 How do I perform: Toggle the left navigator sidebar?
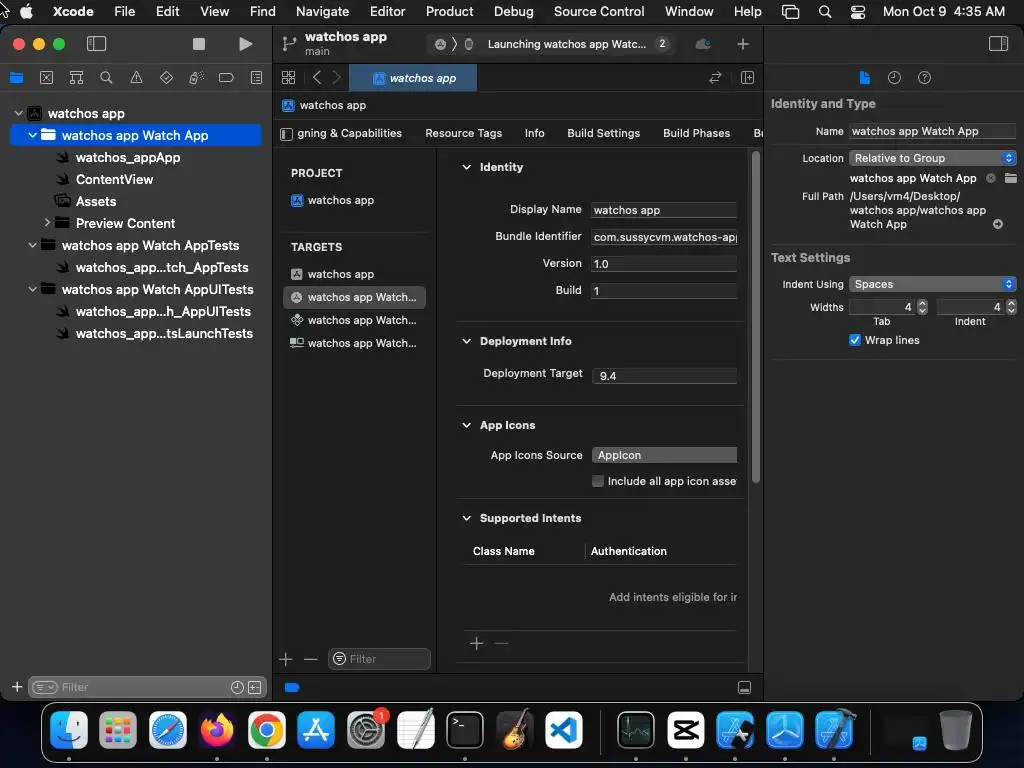click(x=97, y=44)
